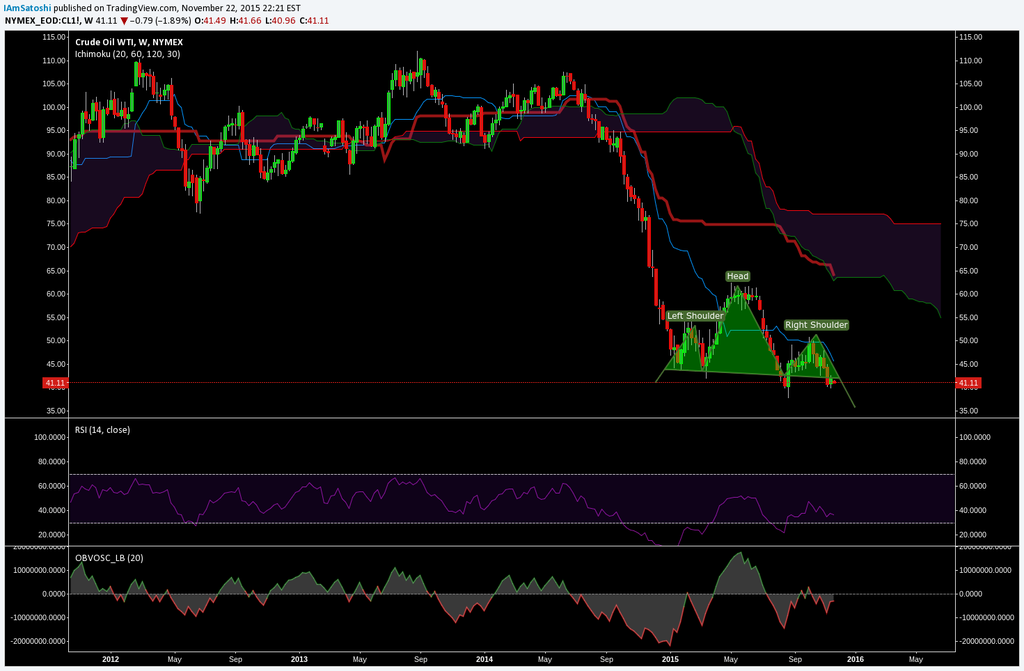Click the Head pattern label
Screen dimensions: 1024x671
737,276
